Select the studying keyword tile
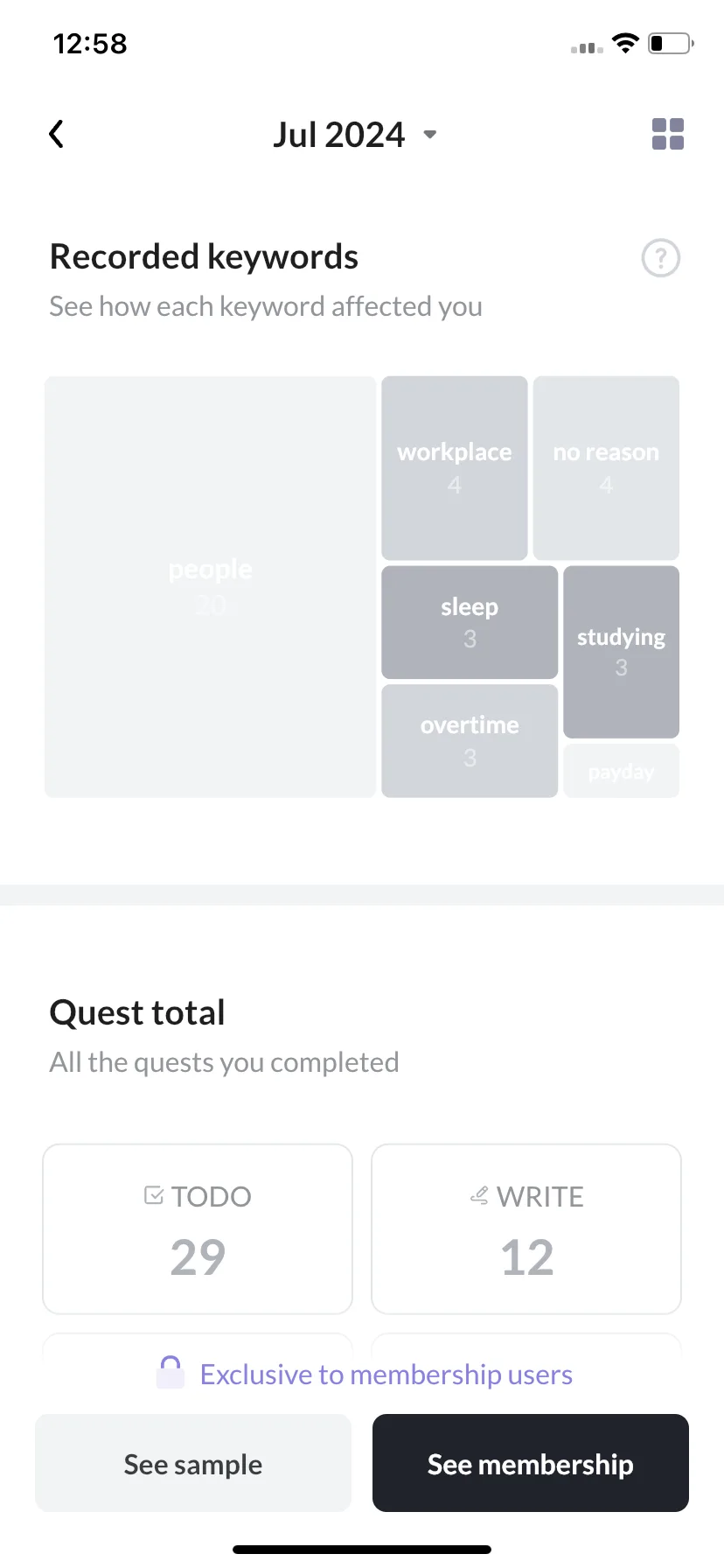Image resolution: width=724 pixels, height=1568 pixels. tap(621, 652)
